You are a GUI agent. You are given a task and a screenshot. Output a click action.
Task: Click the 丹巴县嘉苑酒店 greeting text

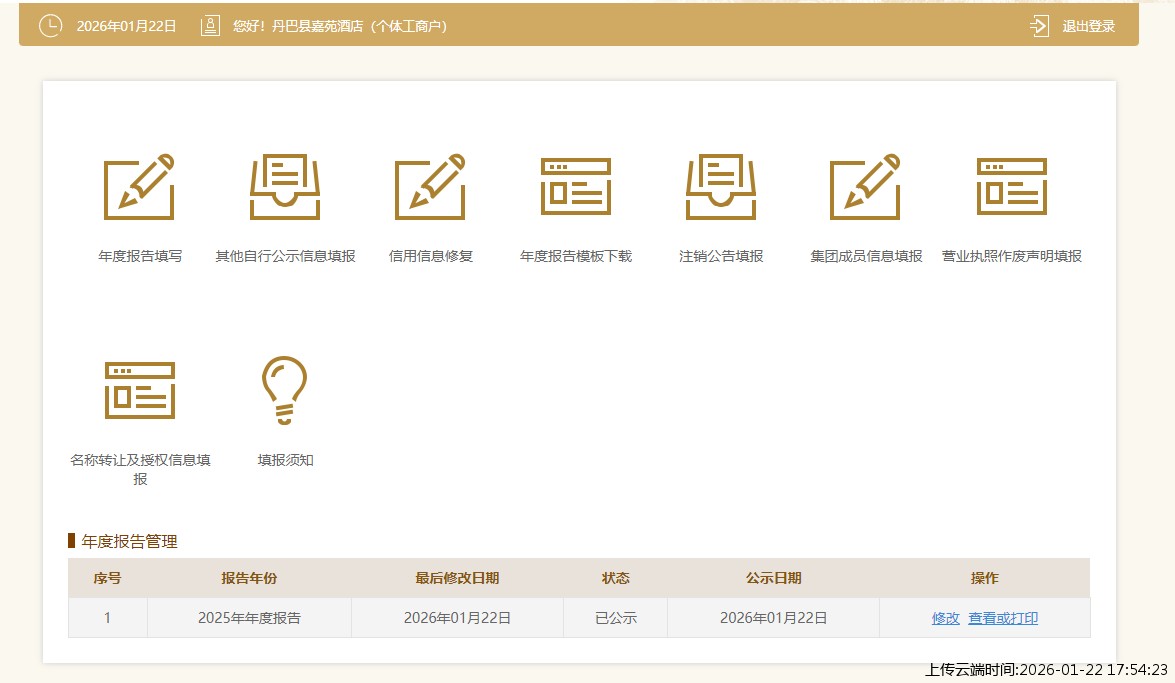[340, 26]
